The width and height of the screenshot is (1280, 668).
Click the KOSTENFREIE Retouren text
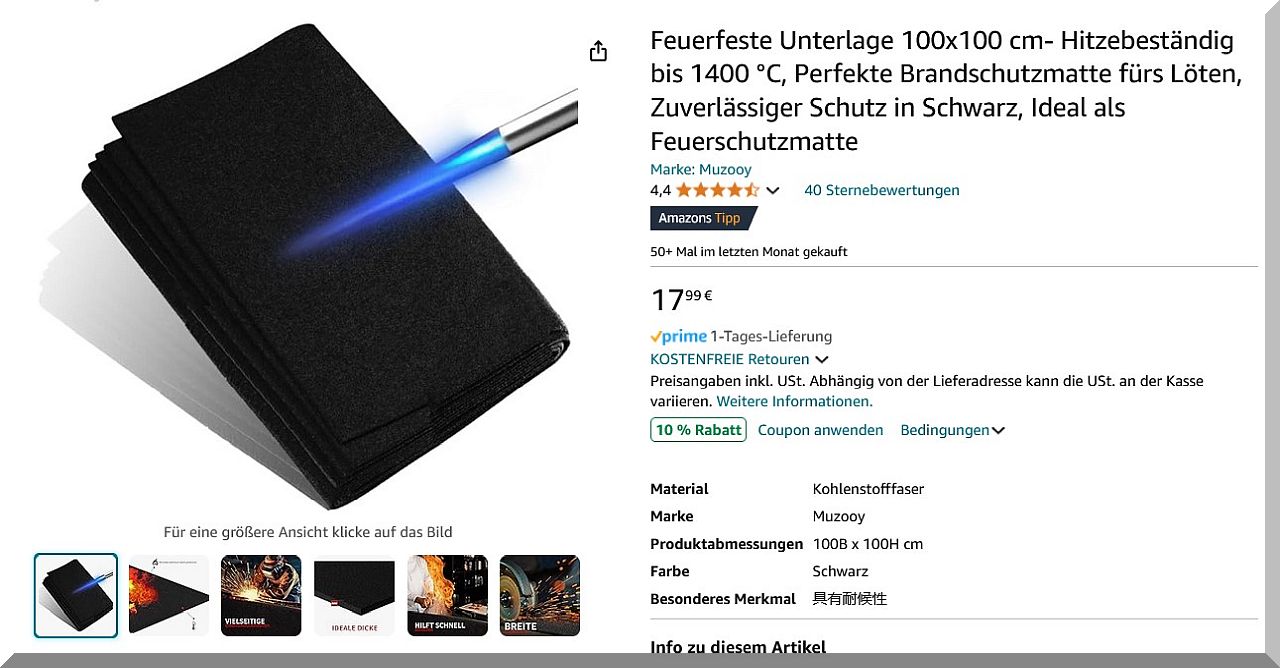pyautogui.click(x=730, y=359)
